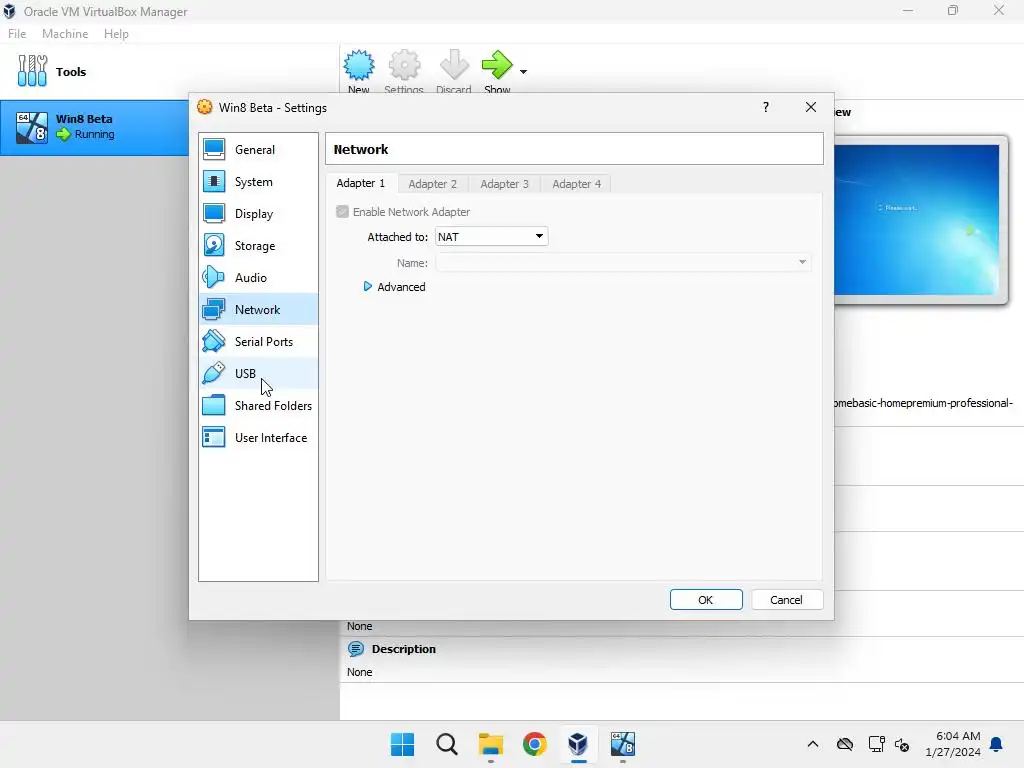Click the Description section icon
1024x768 pixels.
point(356,648)
